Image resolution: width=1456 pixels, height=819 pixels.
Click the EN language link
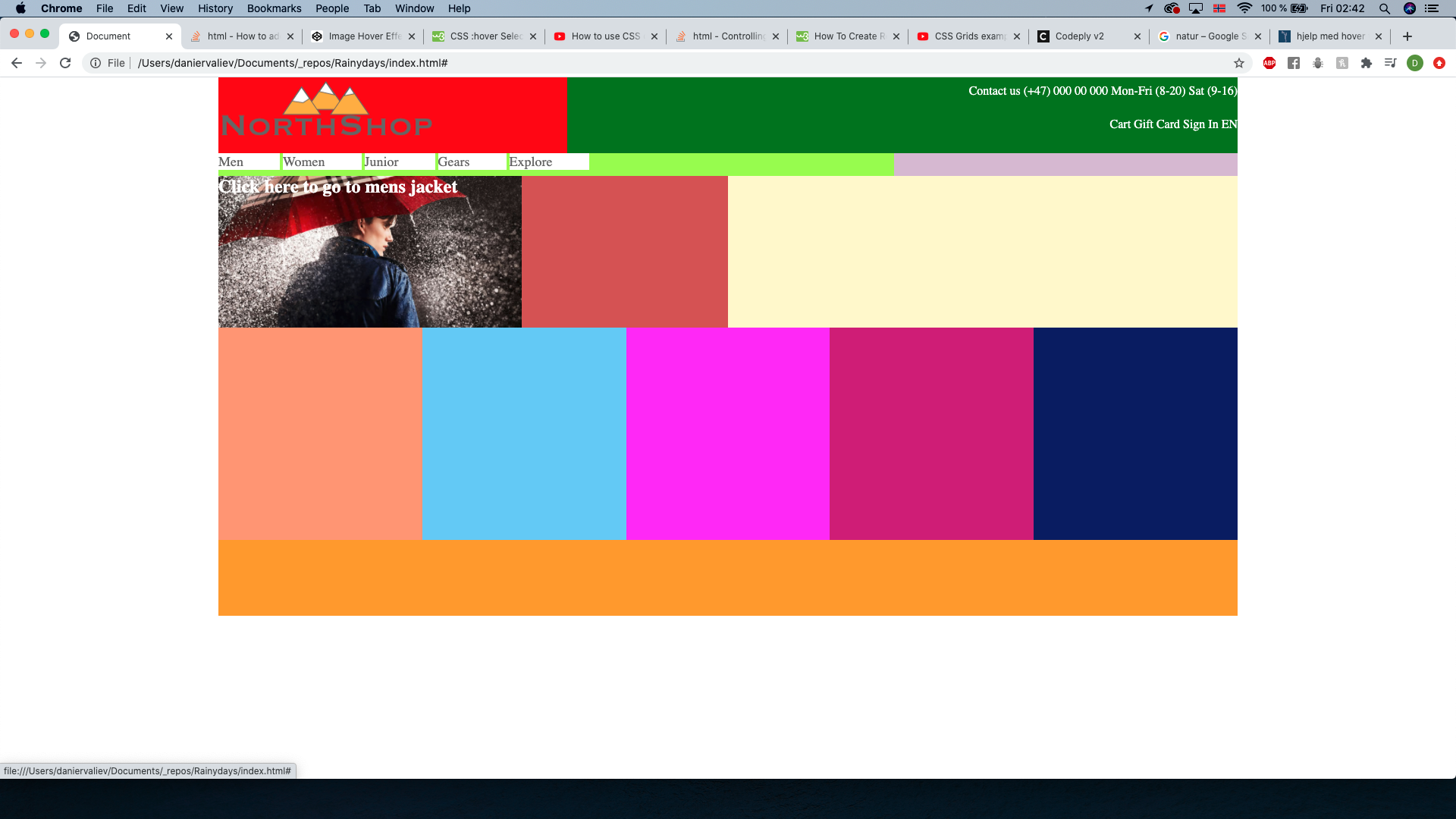[x=1229, y=124]
